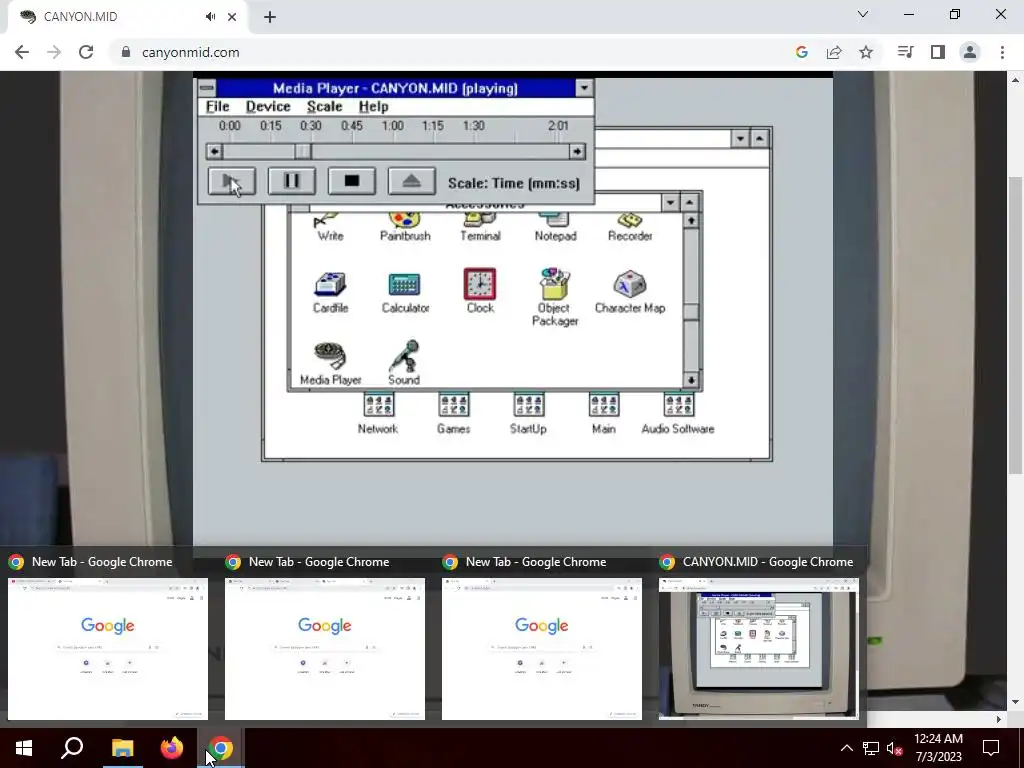This screenshot has height=768, width=1024.
Task: Select the Recorder icon
Action: pyautogui.click(x=630, y=225)
